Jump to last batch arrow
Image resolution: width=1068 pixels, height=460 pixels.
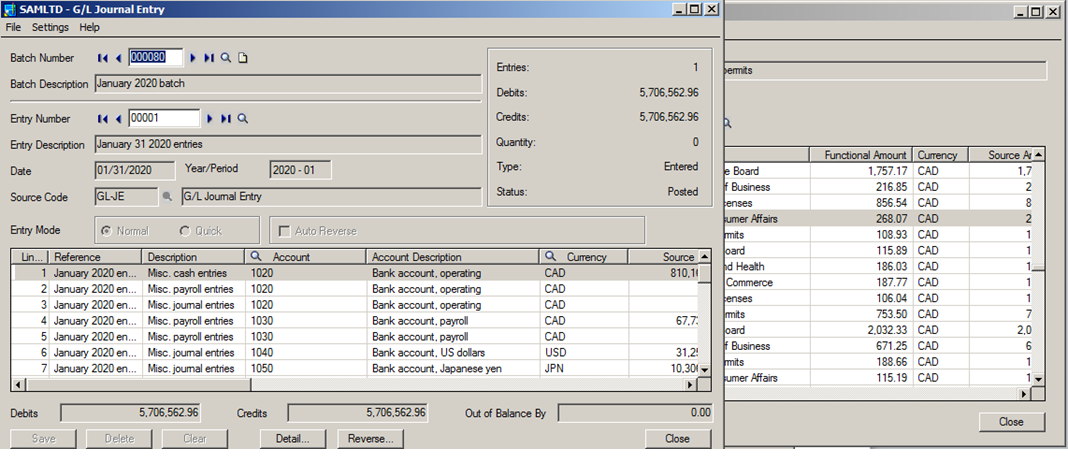coord(209,58)
